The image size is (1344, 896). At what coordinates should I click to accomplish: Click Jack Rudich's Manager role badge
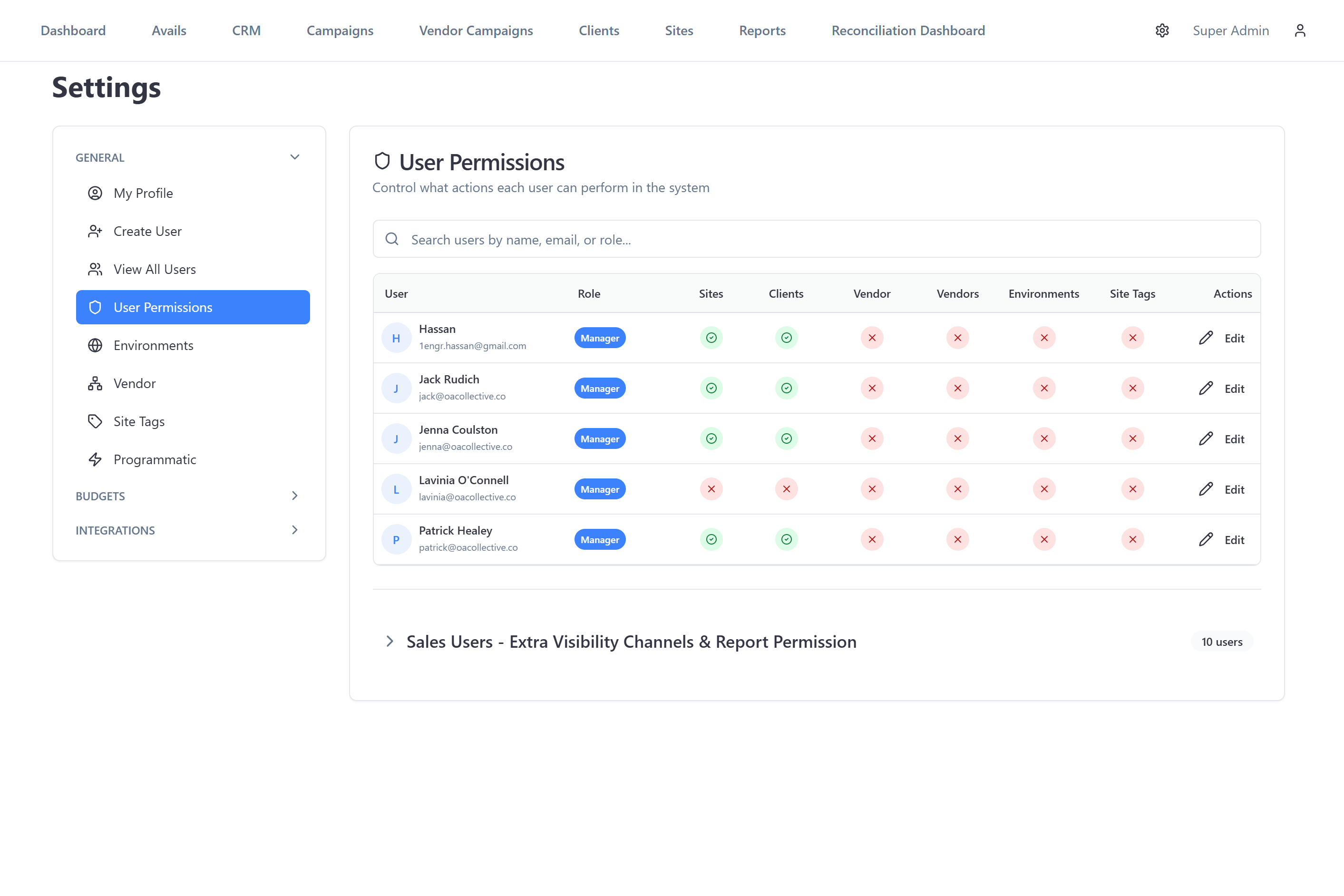(599, 389)
